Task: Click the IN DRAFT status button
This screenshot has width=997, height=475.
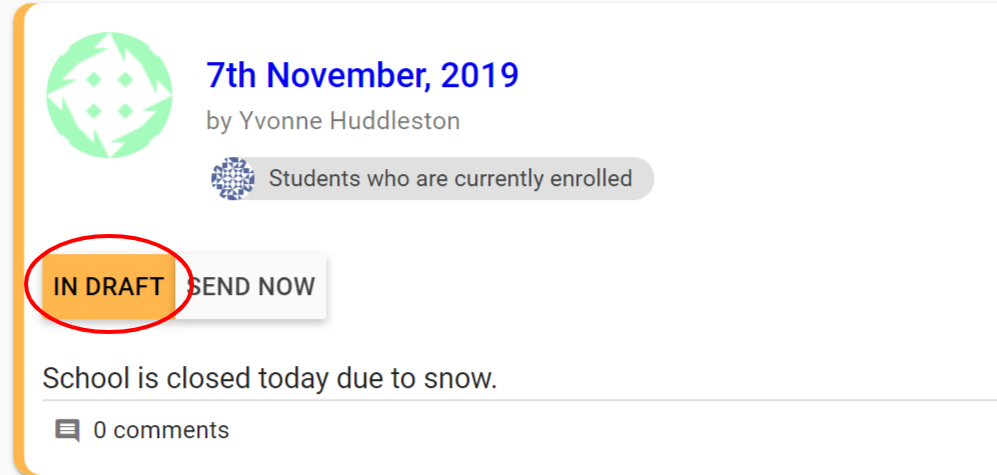Action: pyautogui.click(x=108, y=287)
